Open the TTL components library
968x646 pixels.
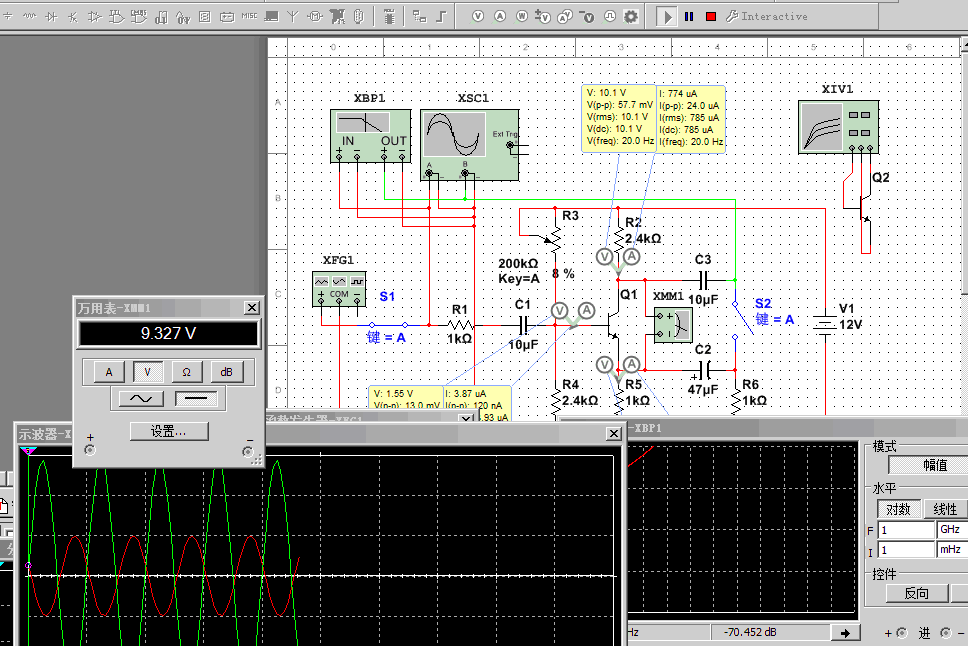pos(117,17)
